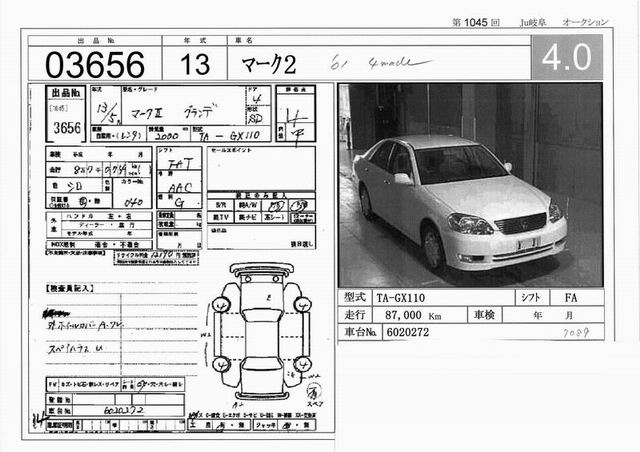This screenshot has height=452, width=640.
Task: Click the handwritten AAC entry
Action: [x=180, y=187]
